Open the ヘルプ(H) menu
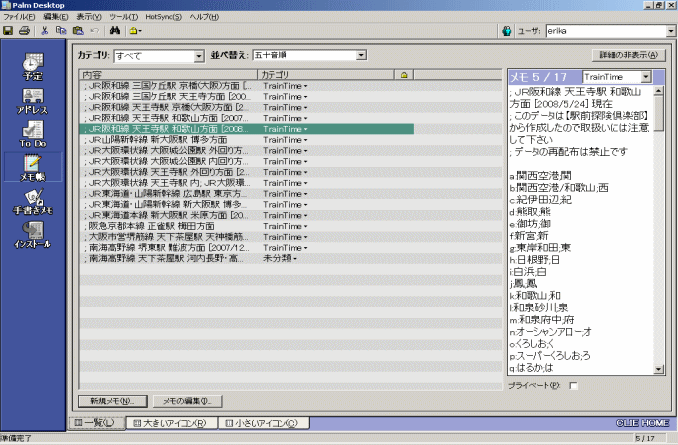This screenshot has height=445, width=678. click(204, 17)
